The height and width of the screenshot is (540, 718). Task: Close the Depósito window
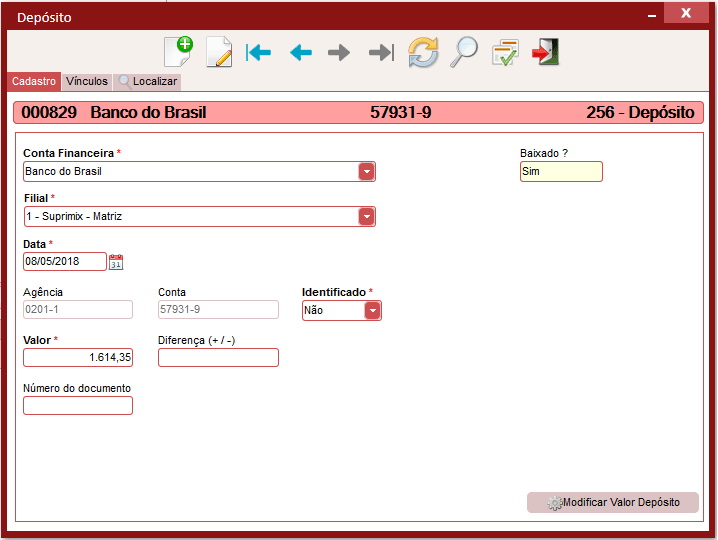click(686, 13)
